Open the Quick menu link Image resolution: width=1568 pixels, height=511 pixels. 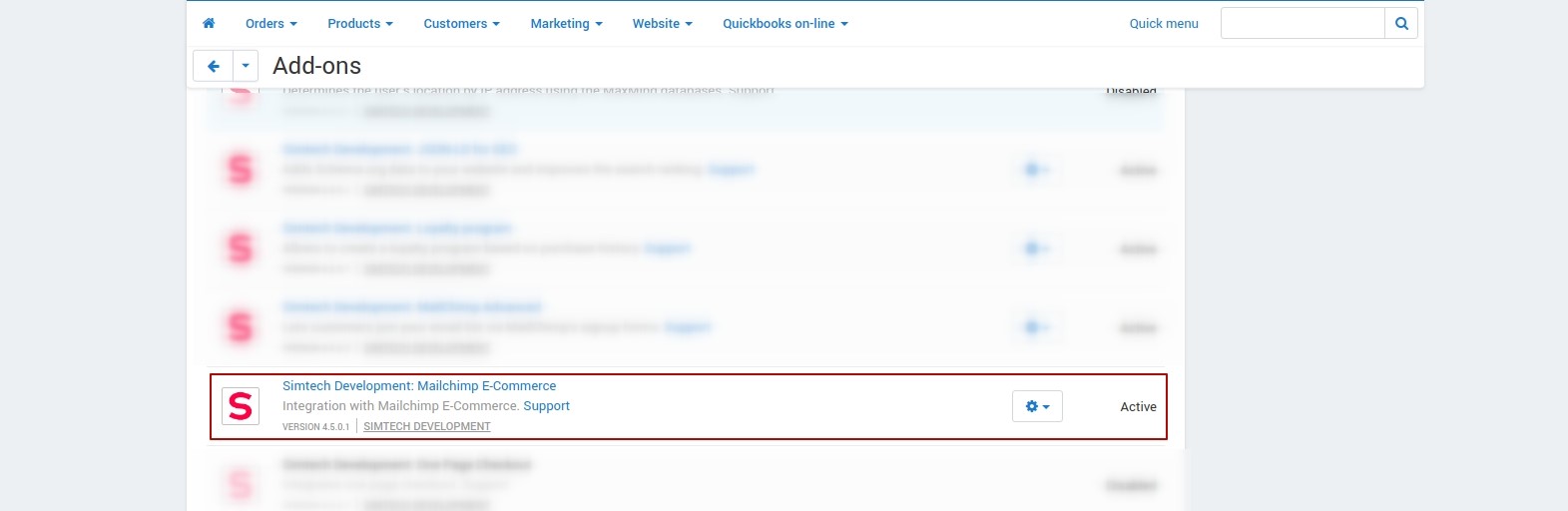[1164, 23]
